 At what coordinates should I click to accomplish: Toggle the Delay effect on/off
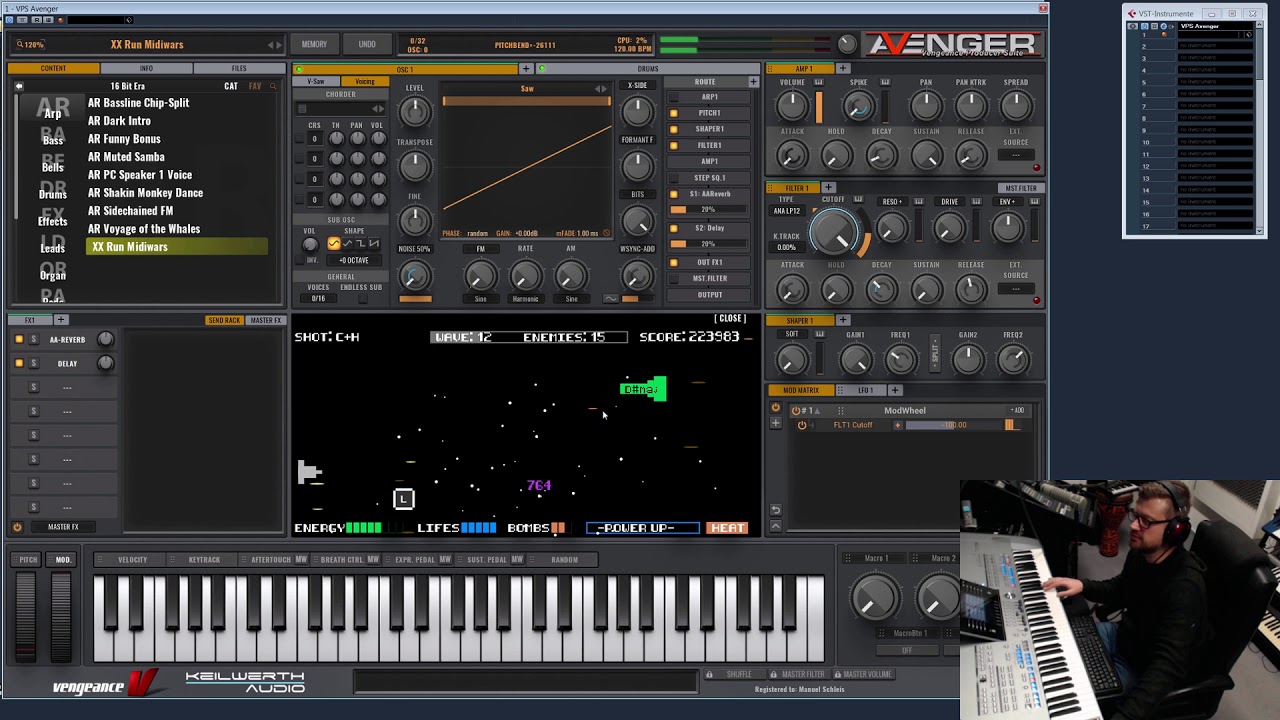pyautogui.click(x=18, y=363)
